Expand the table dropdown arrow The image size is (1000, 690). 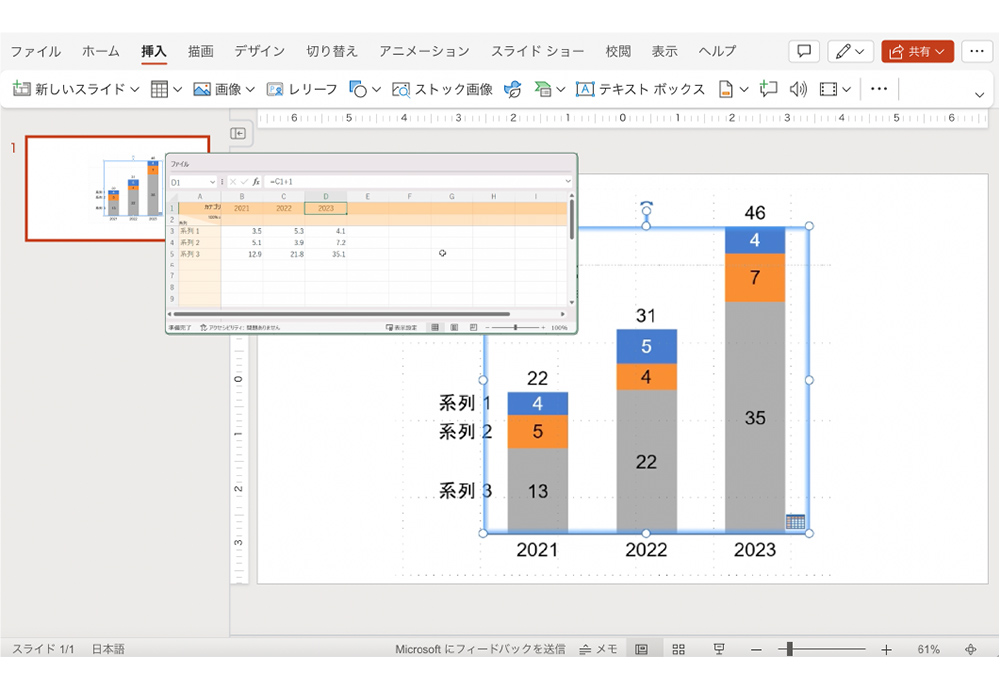(x=177, y=89)
